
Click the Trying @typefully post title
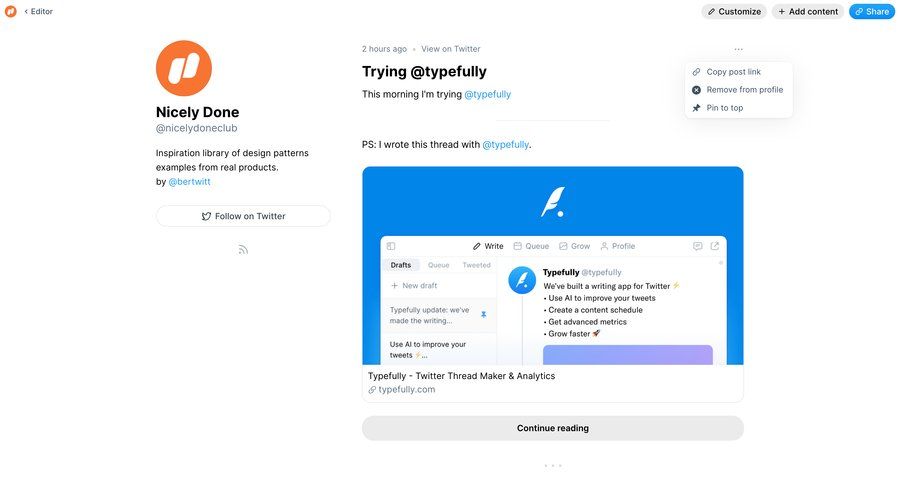pyautogui.click(x=424, y=72)
